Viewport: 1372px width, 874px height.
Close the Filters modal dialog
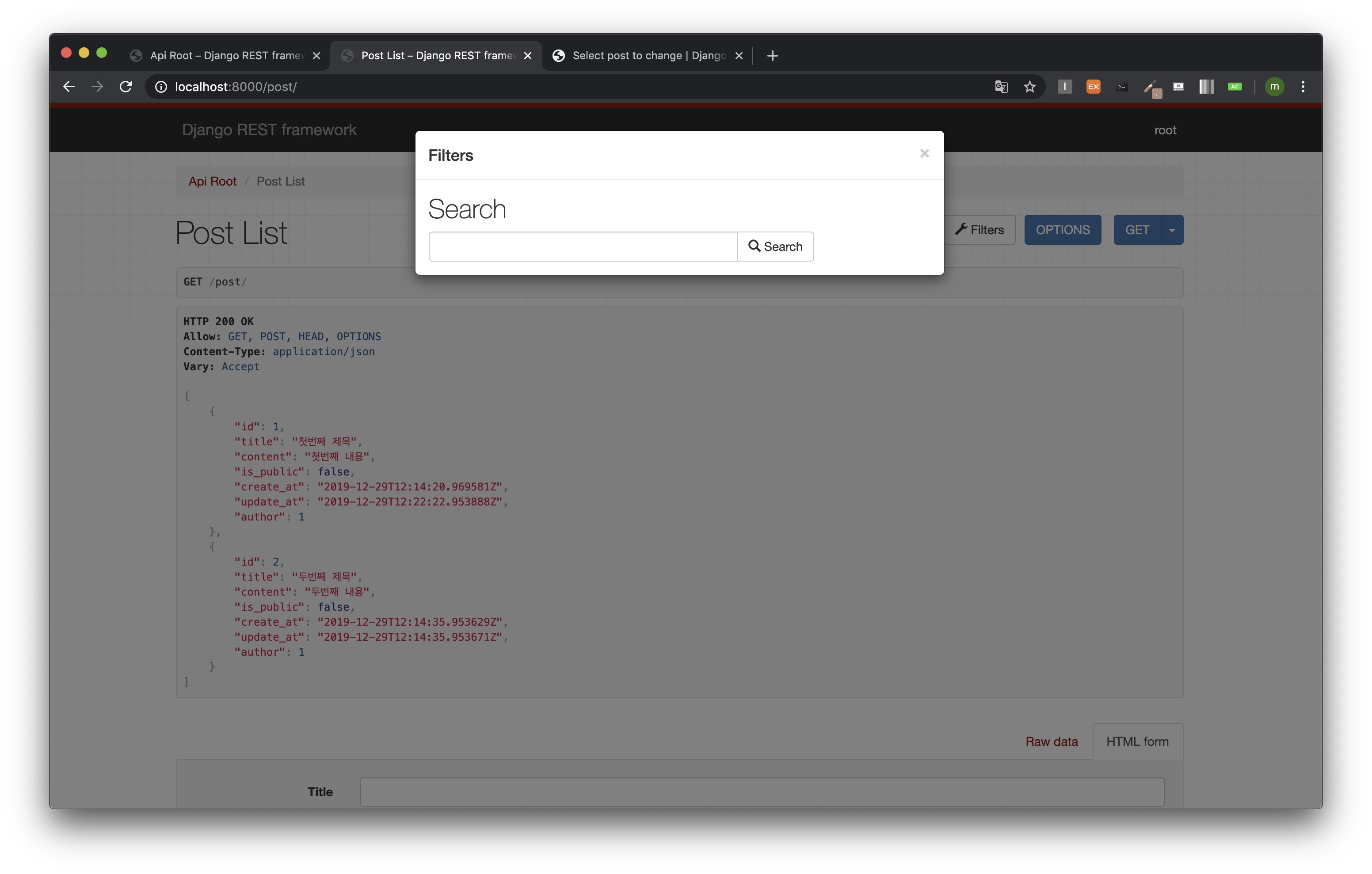924,153
